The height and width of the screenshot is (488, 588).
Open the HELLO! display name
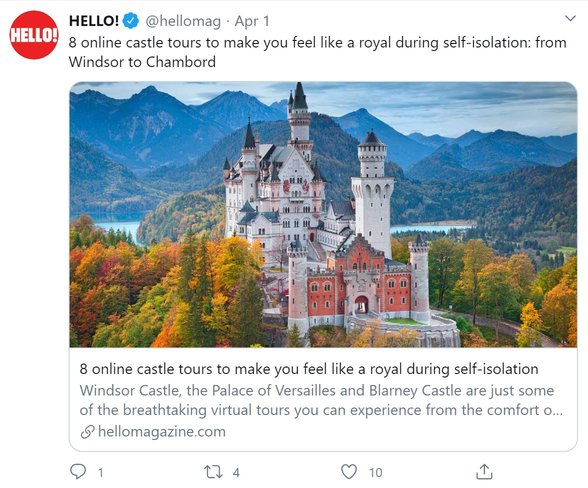tap(94, 21)
